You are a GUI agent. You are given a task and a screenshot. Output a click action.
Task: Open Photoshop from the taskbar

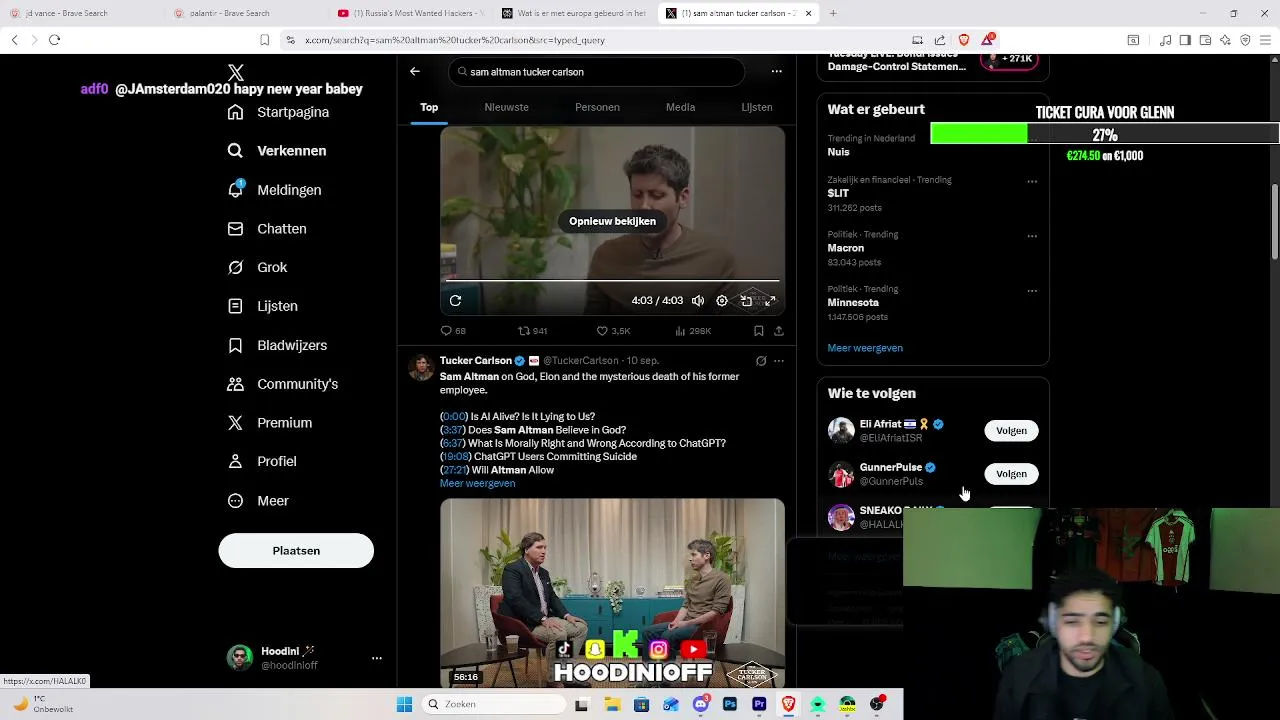point(730,704)
